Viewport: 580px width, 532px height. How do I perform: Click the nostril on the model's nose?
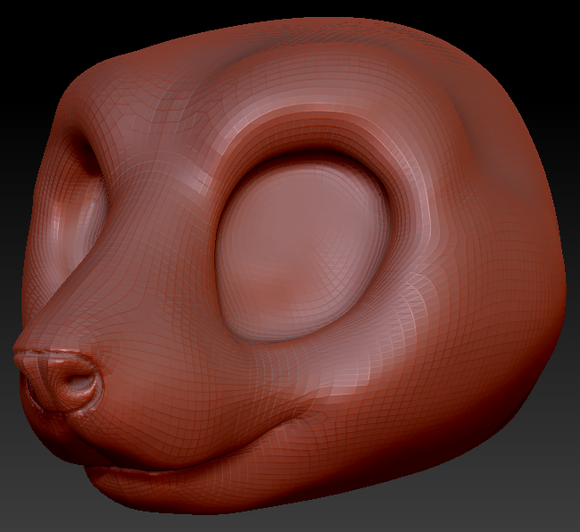click(x=81, y=383)
